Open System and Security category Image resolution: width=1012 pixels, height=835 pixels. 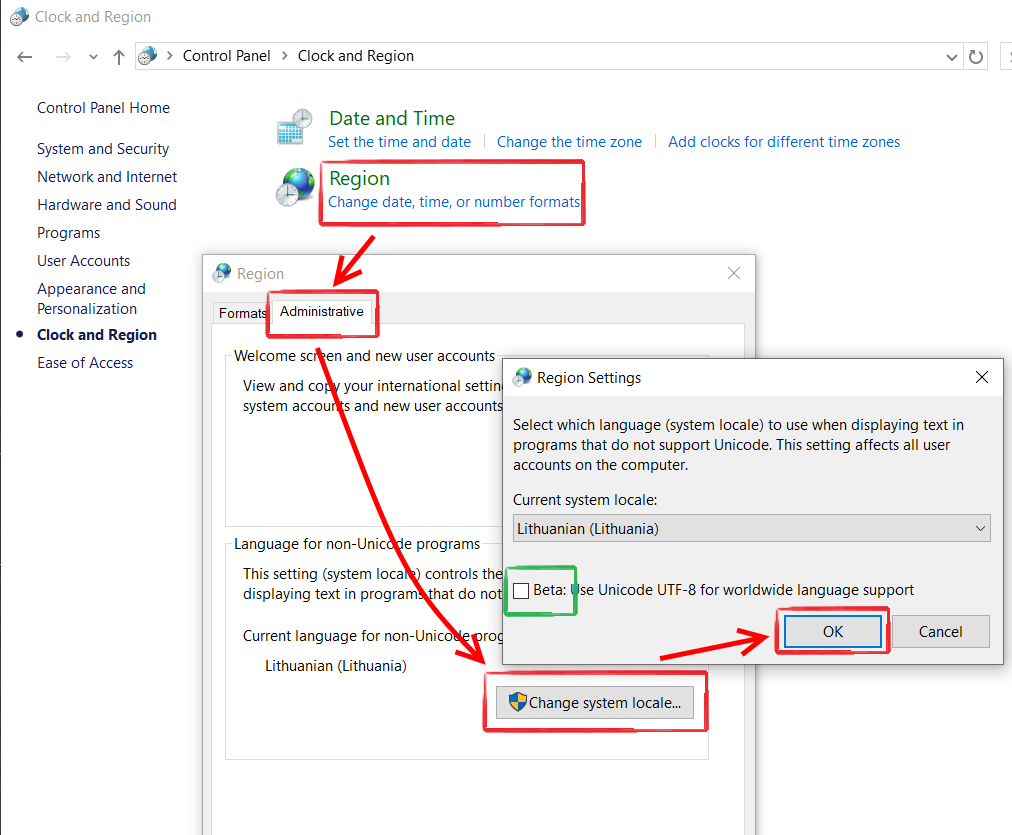(103, 149)
